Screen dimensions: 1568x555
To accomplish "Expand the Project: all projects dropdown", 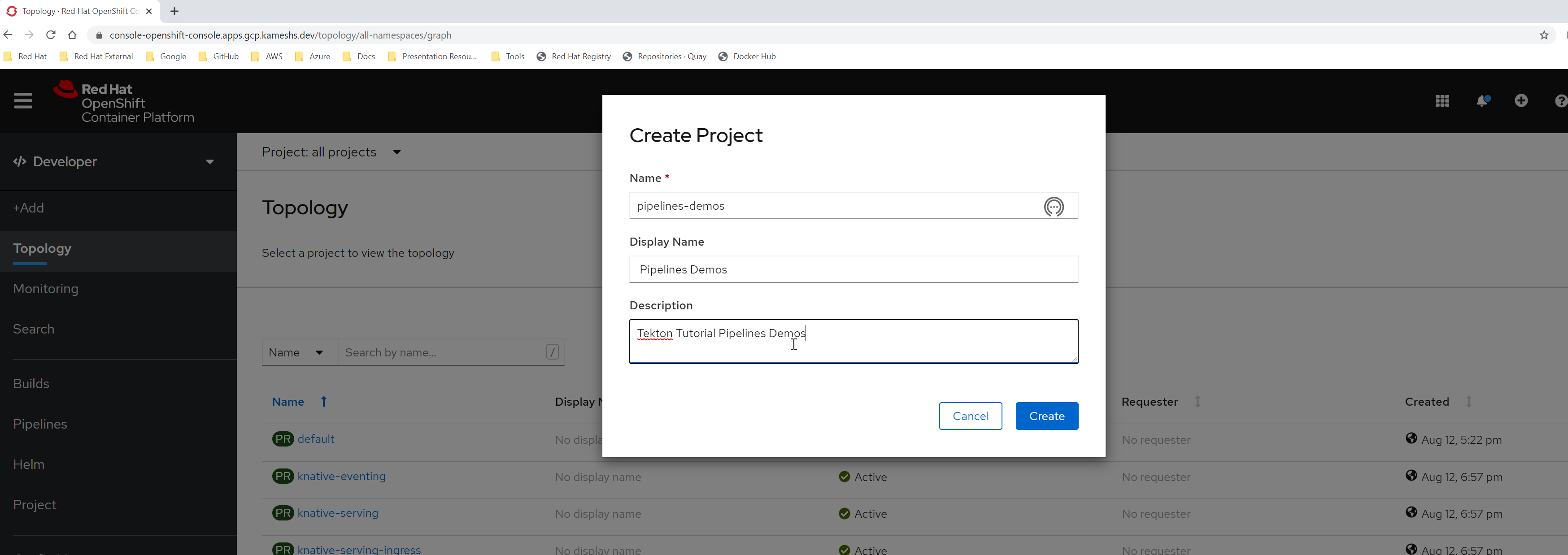I will click(332, 152).
